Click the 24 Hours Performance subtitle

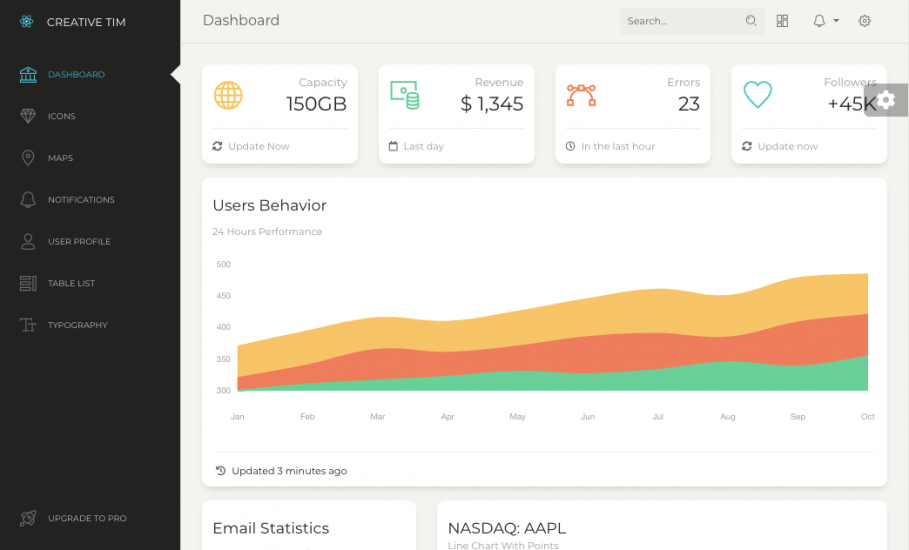(267, 231)
